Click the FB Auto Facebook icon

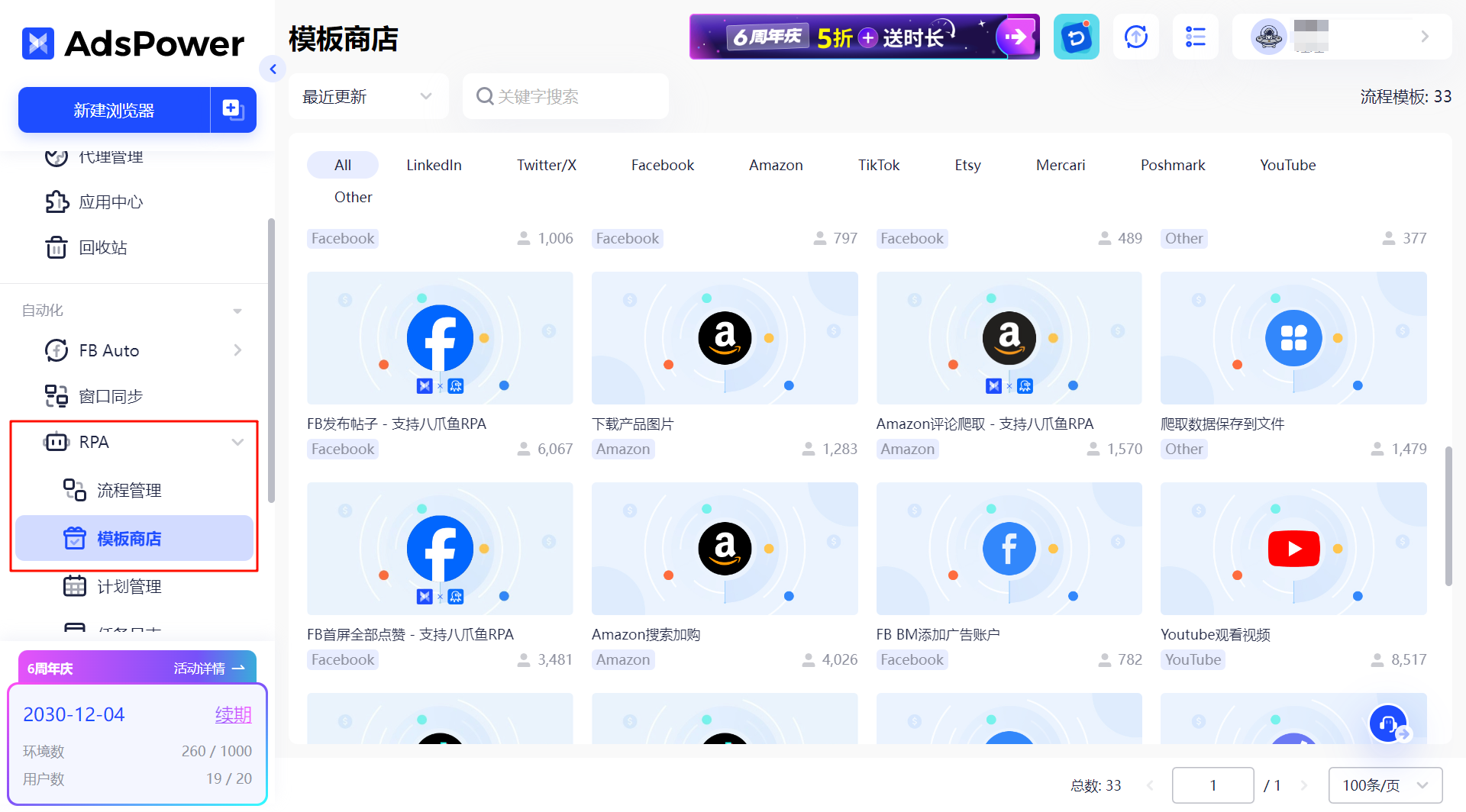pyautogui.click(x=57, y=350)
